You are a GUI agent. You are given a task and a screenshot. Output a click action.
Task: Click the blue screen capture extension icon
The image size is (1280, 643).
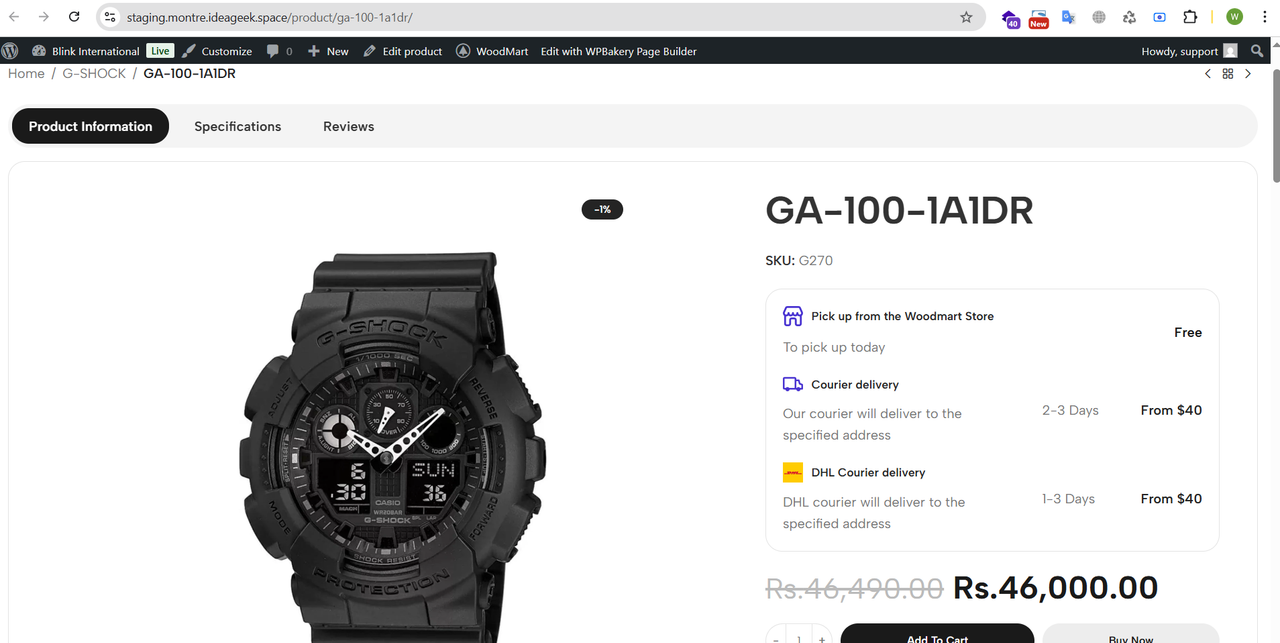point(1160,17)
